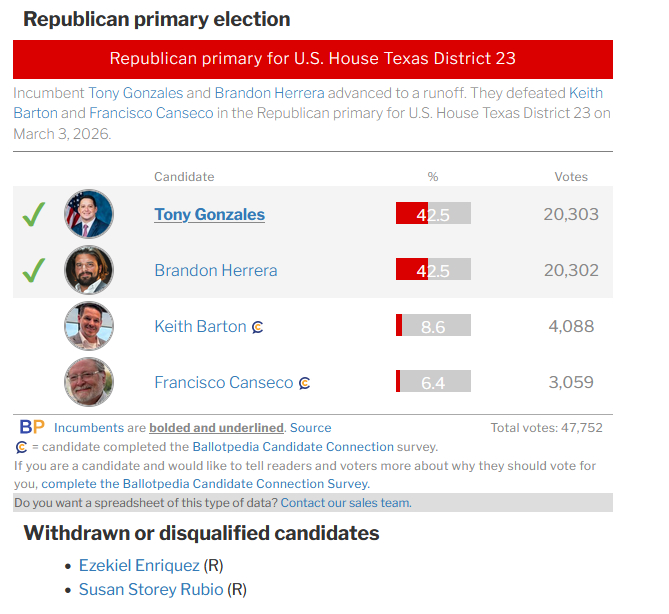
Task: Click the survey legend icon before "= candidate completed"
Action: point(21,447)
